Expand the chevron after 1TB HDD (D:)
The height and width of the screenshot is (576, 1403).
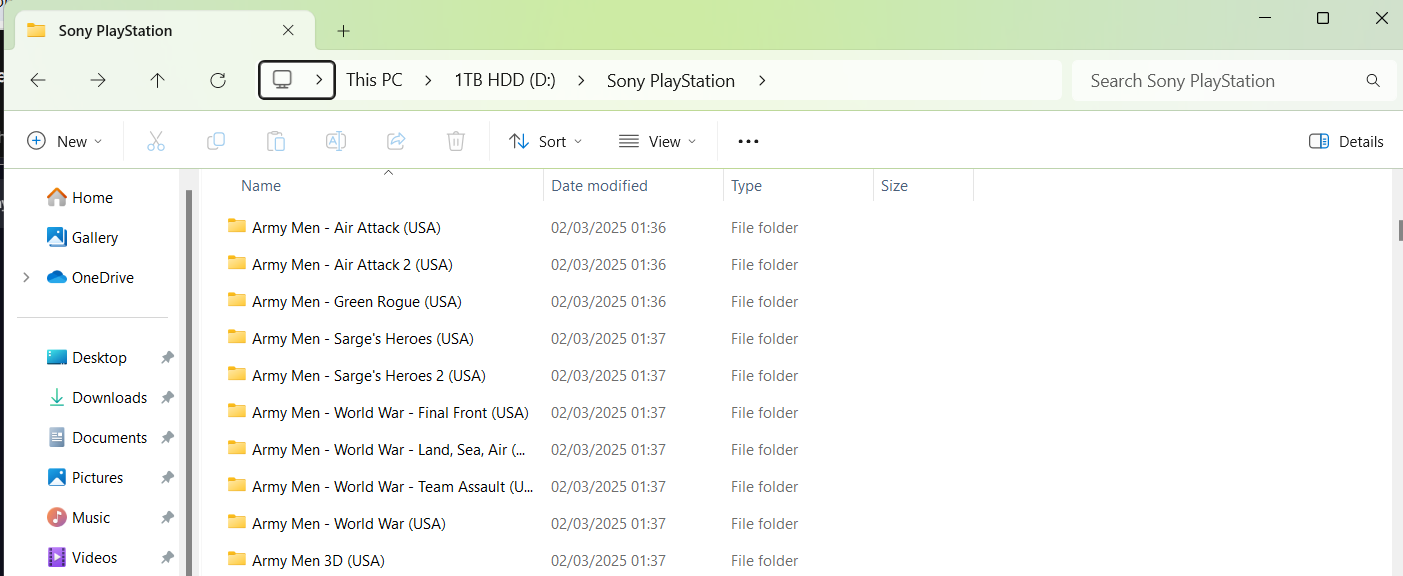(581, 80)
